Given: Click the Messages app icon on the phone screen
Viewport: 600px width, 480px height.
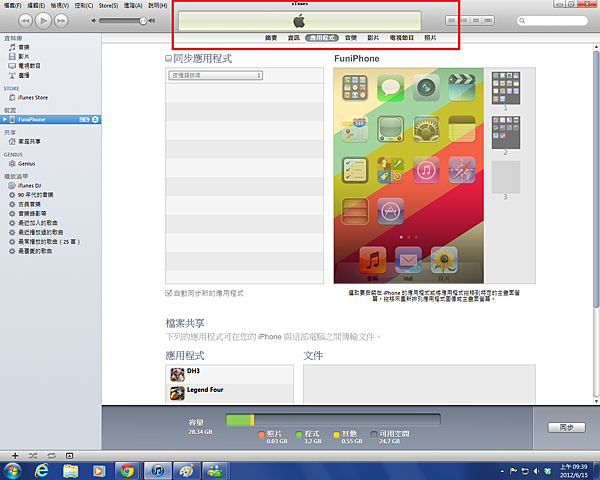Looking at the screenshot, I should 390,88.
